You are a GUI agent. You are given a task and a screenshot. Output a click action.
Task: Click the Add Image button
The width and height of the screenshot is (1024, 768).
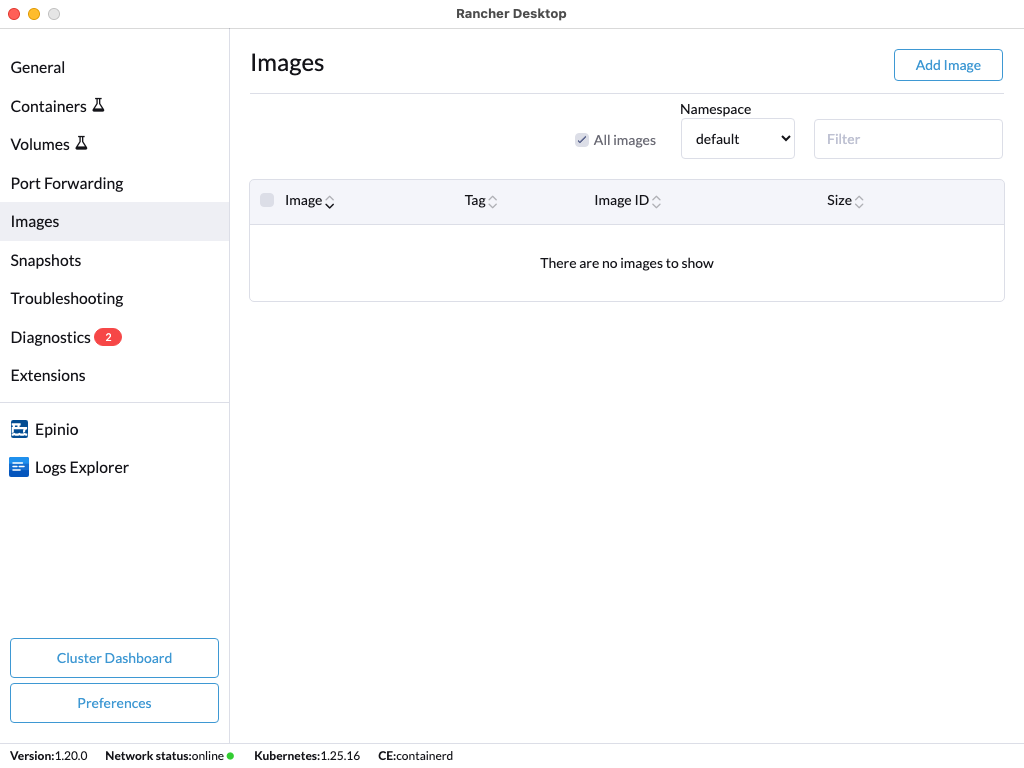click(948, 65)
